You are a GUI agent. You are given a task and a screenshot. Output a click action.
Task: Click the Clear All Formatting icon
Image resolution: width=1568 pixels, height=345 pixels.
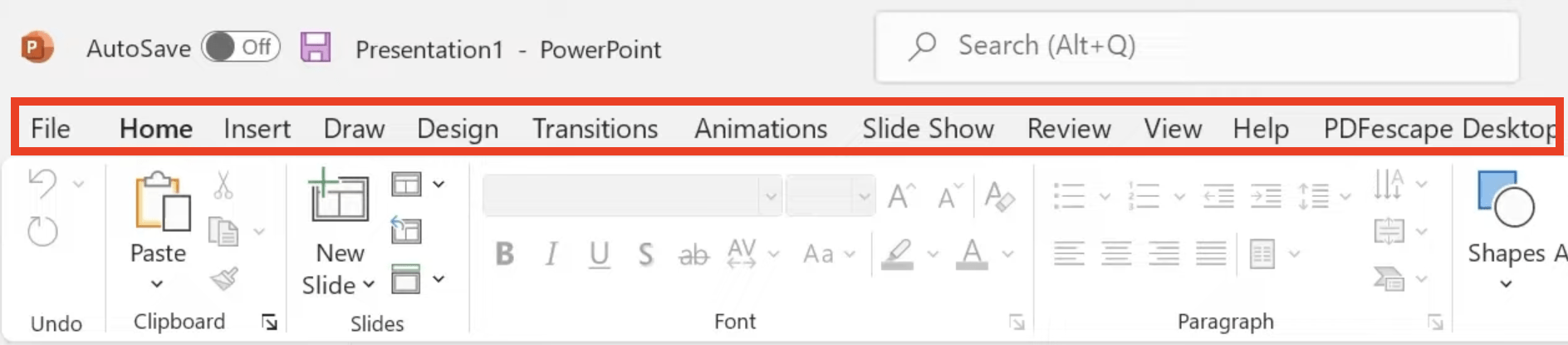pos(999,197)
